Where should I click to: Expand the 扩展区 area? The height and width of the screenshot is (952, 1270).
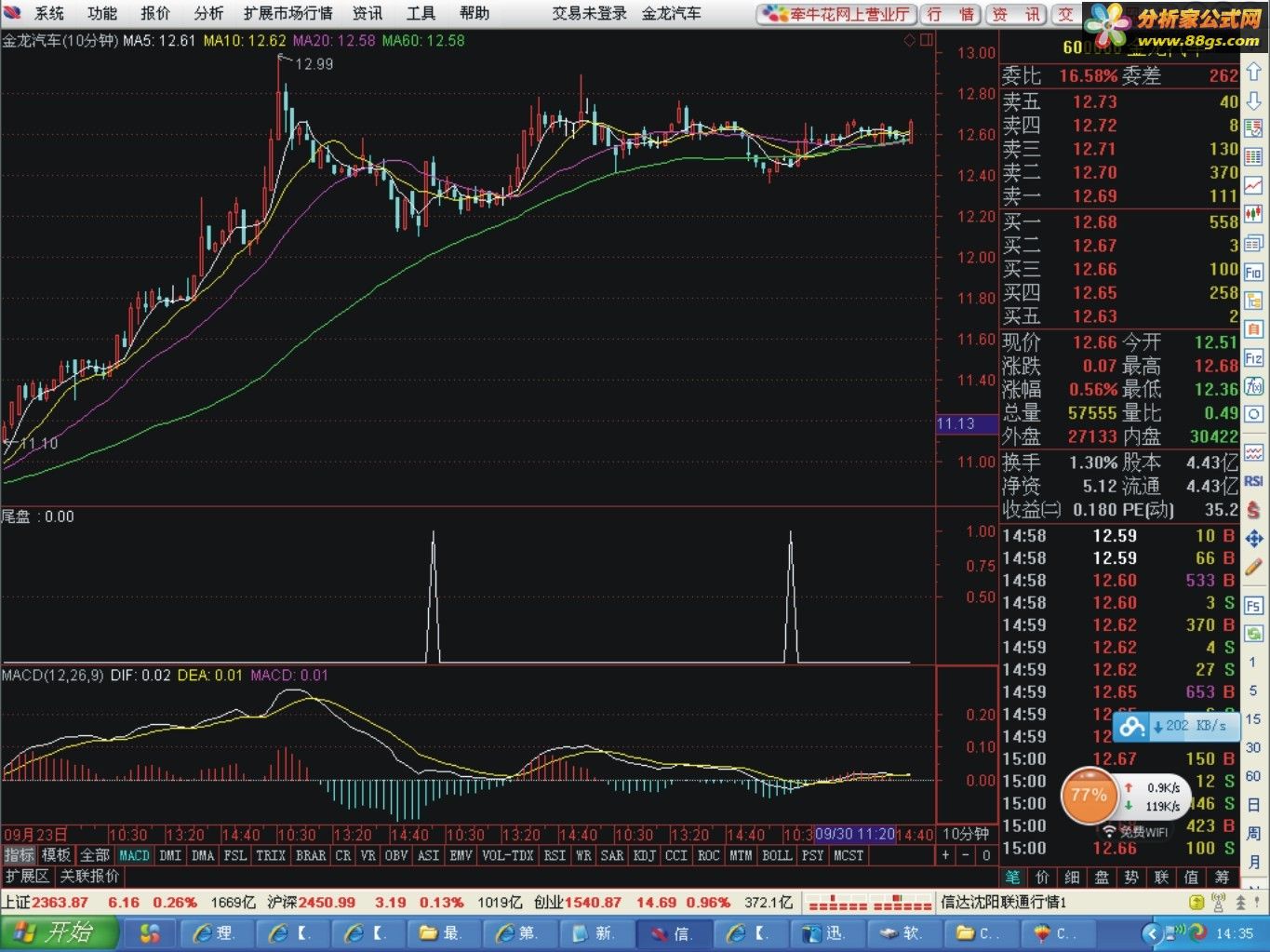pos(27,877)
